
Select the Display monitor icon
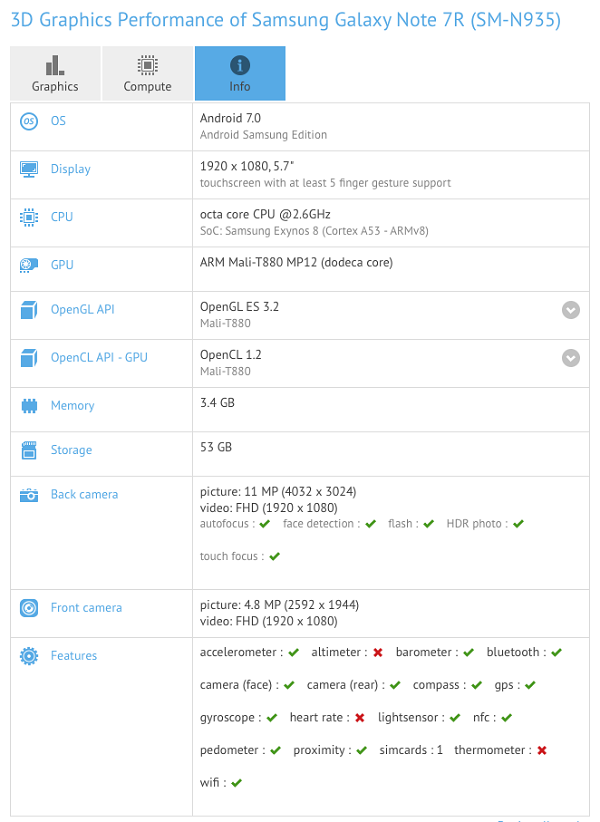click(30, 169)
